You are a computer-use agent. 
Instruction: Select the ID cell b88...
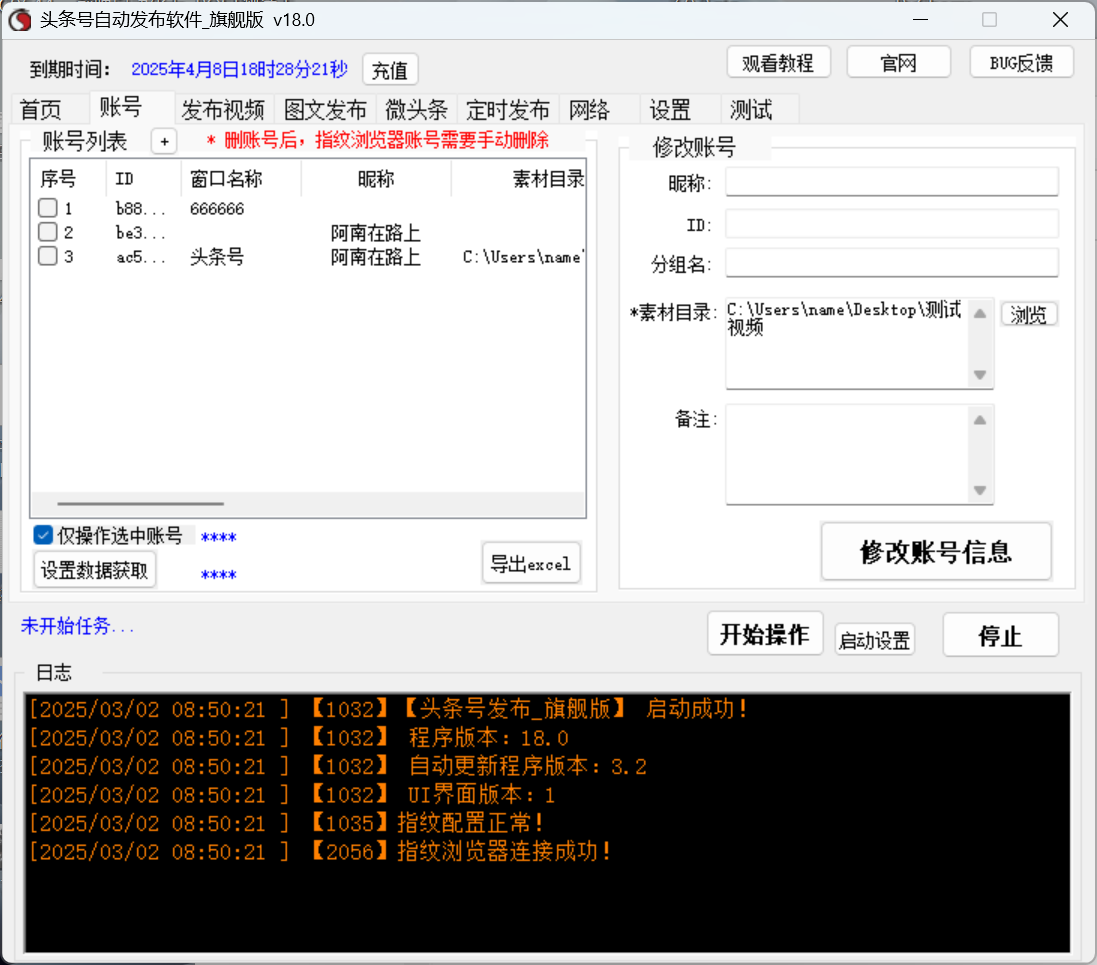tap(141, 209)
